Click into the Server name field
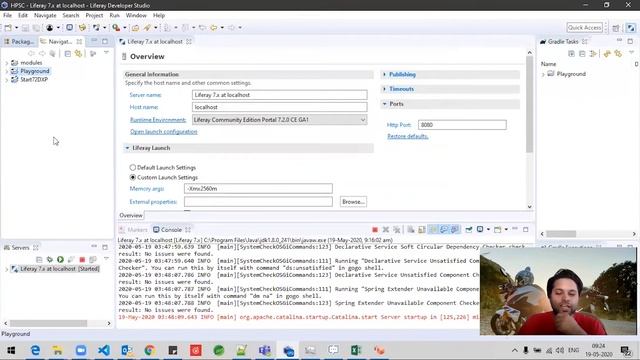Screen dimensions: 640x360 280,95
